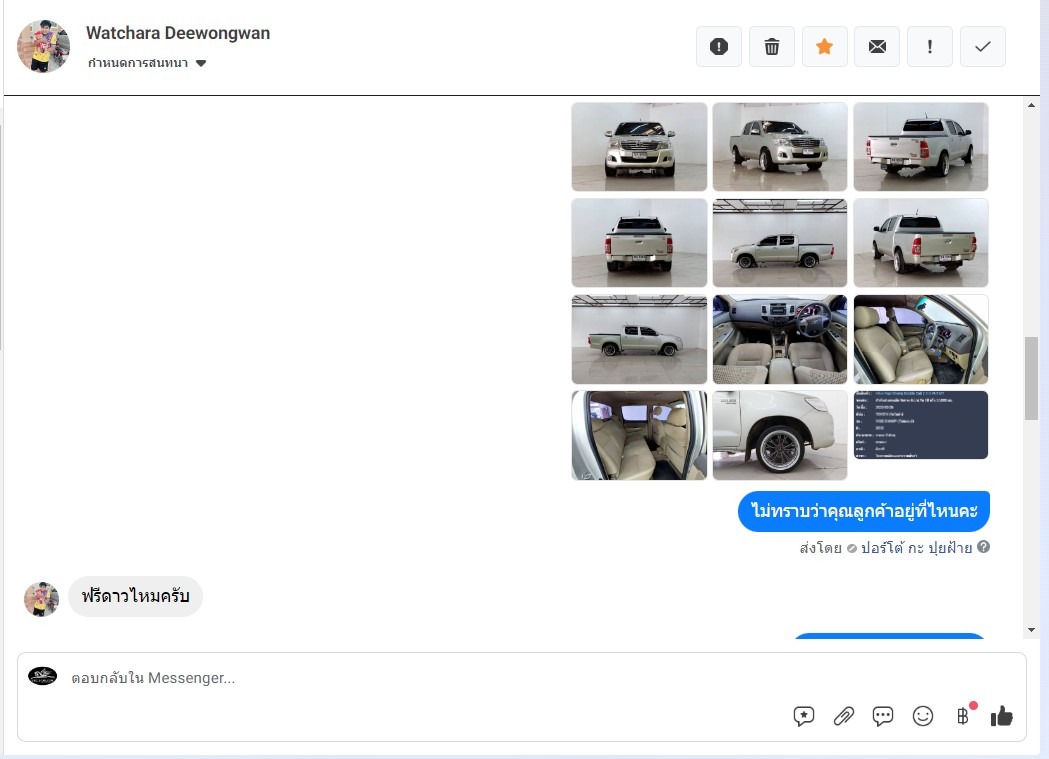The height and width of the screenshot is (759, 1049).
Task: Click the chat scrollbar down arrow
Action: pyautogui.click(x=1032, y=629)
